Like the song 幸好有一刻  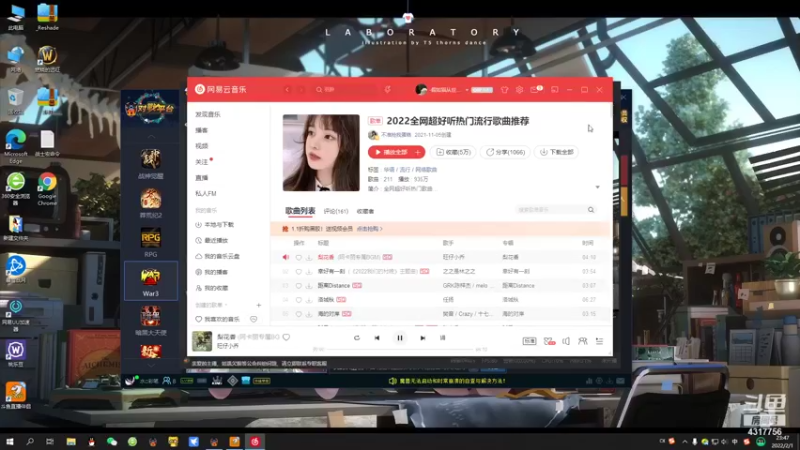(298, 271)
